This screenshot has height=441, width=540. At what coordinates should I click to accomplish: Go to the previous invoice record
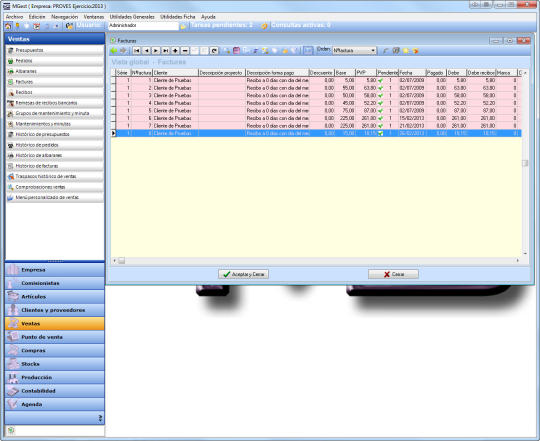[146, 51]
